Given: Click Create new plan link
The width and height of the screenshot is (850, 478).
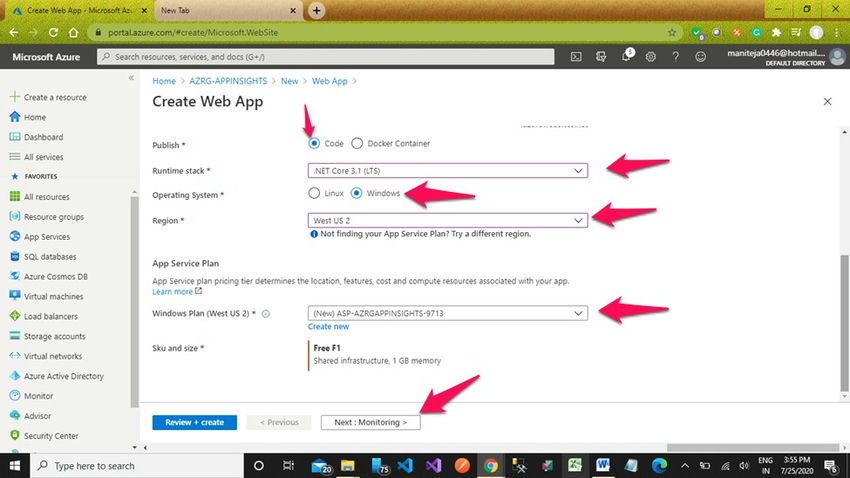Looking at the screenshot, I should tap(329, 327).
